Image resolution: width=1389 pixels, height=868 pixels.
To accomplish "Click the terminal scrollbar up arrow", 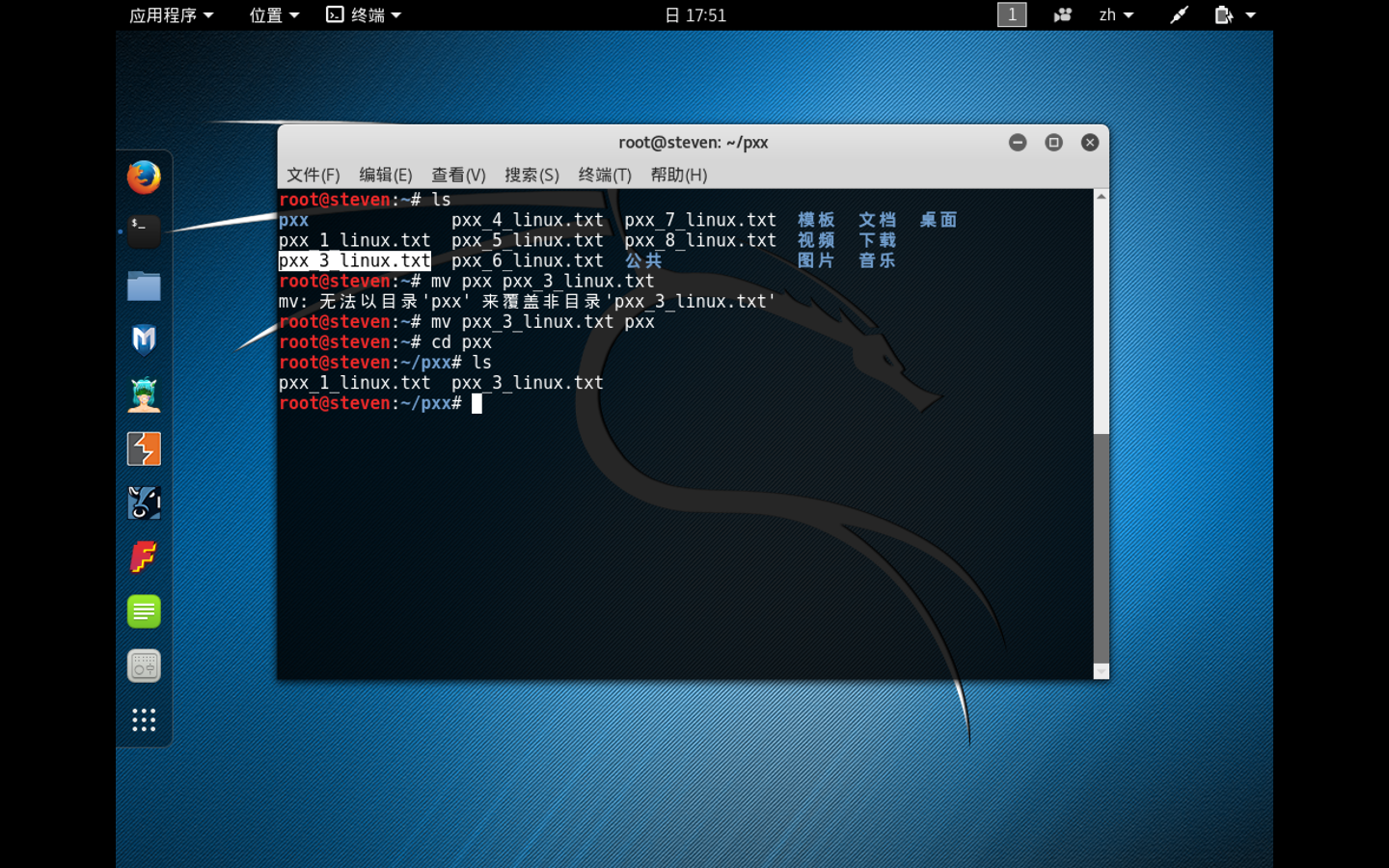I will pyautogui.click(x=1102, y=196).
